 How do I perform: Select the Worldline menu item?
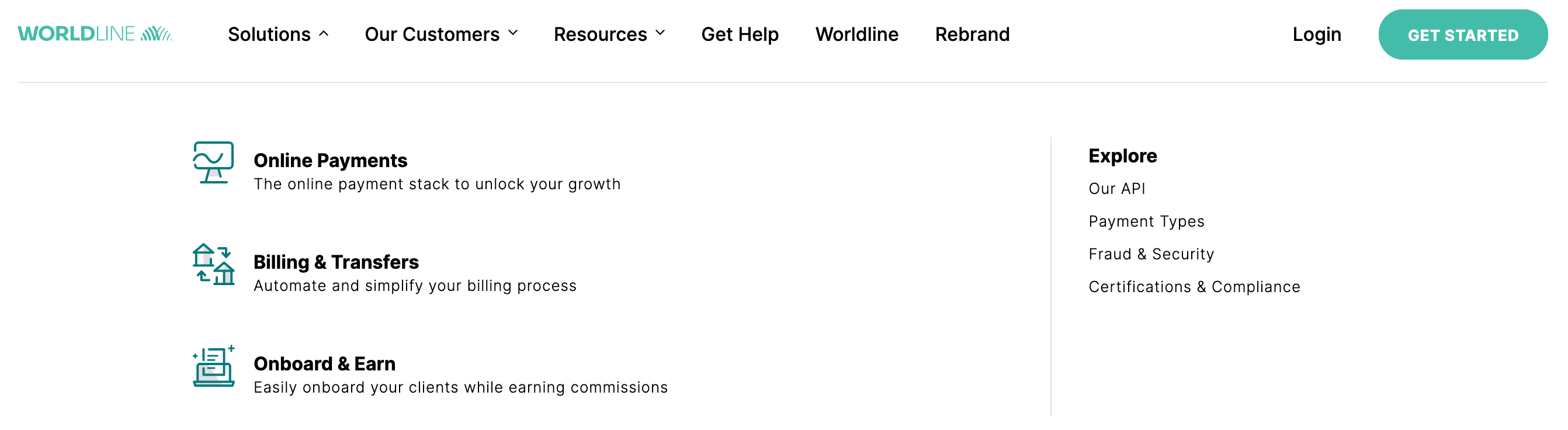(857, 34)
